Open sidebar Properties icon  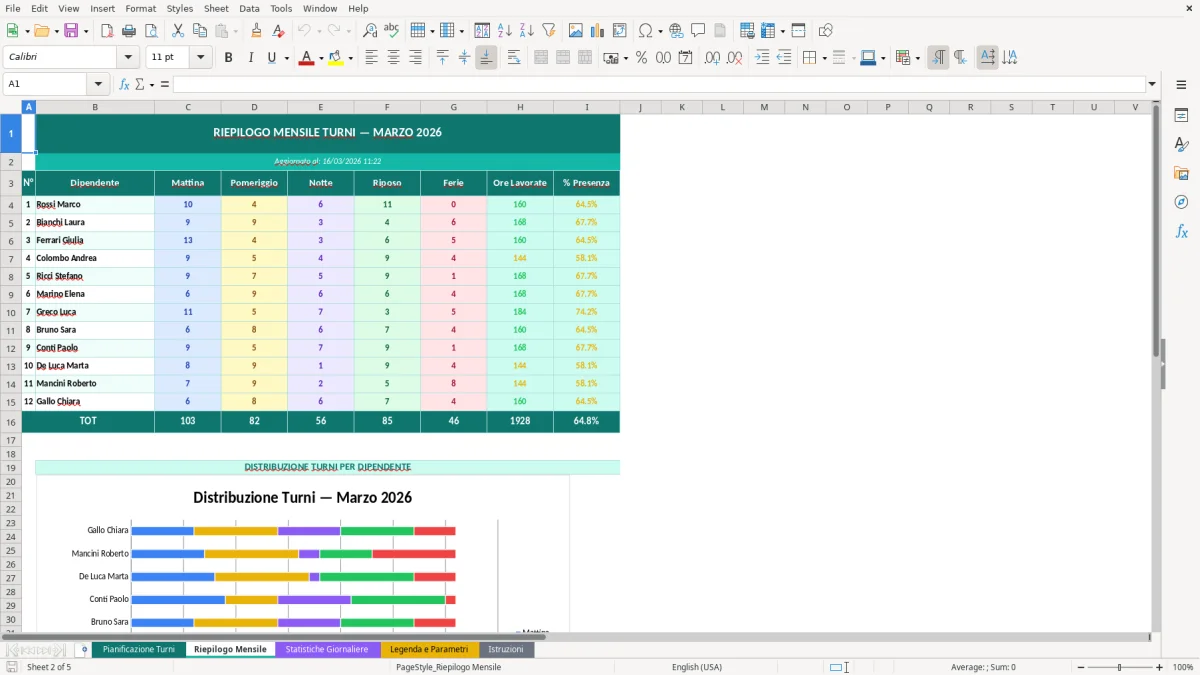[x=1181, y=115]
